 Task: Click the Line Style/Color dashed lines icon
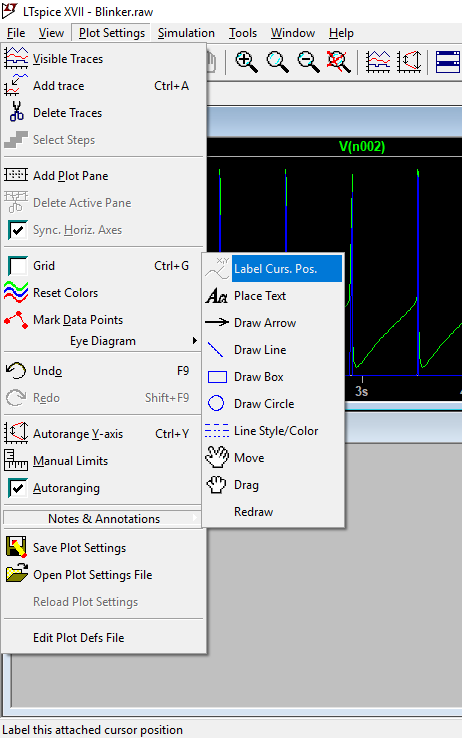click(x=217, y=431)
